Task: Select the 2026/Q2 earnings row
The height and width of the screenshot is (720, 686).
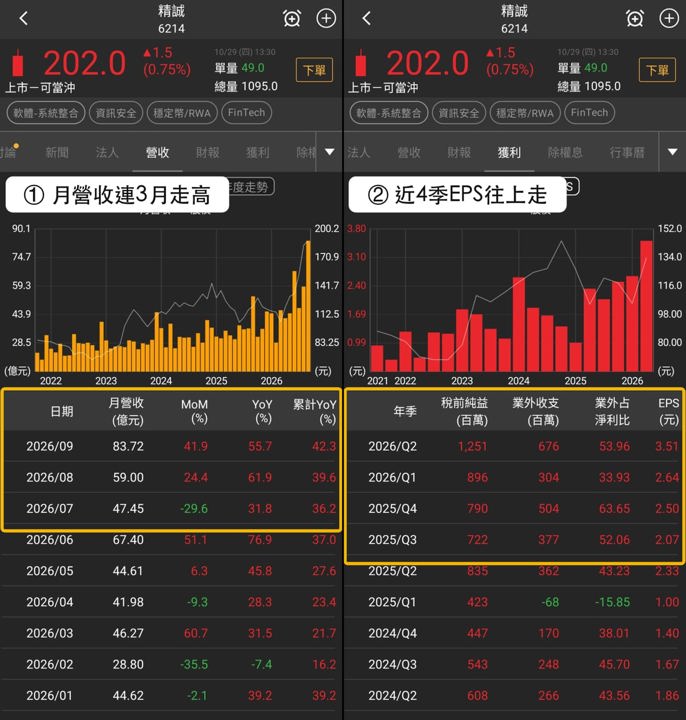Action: (514, 446)
